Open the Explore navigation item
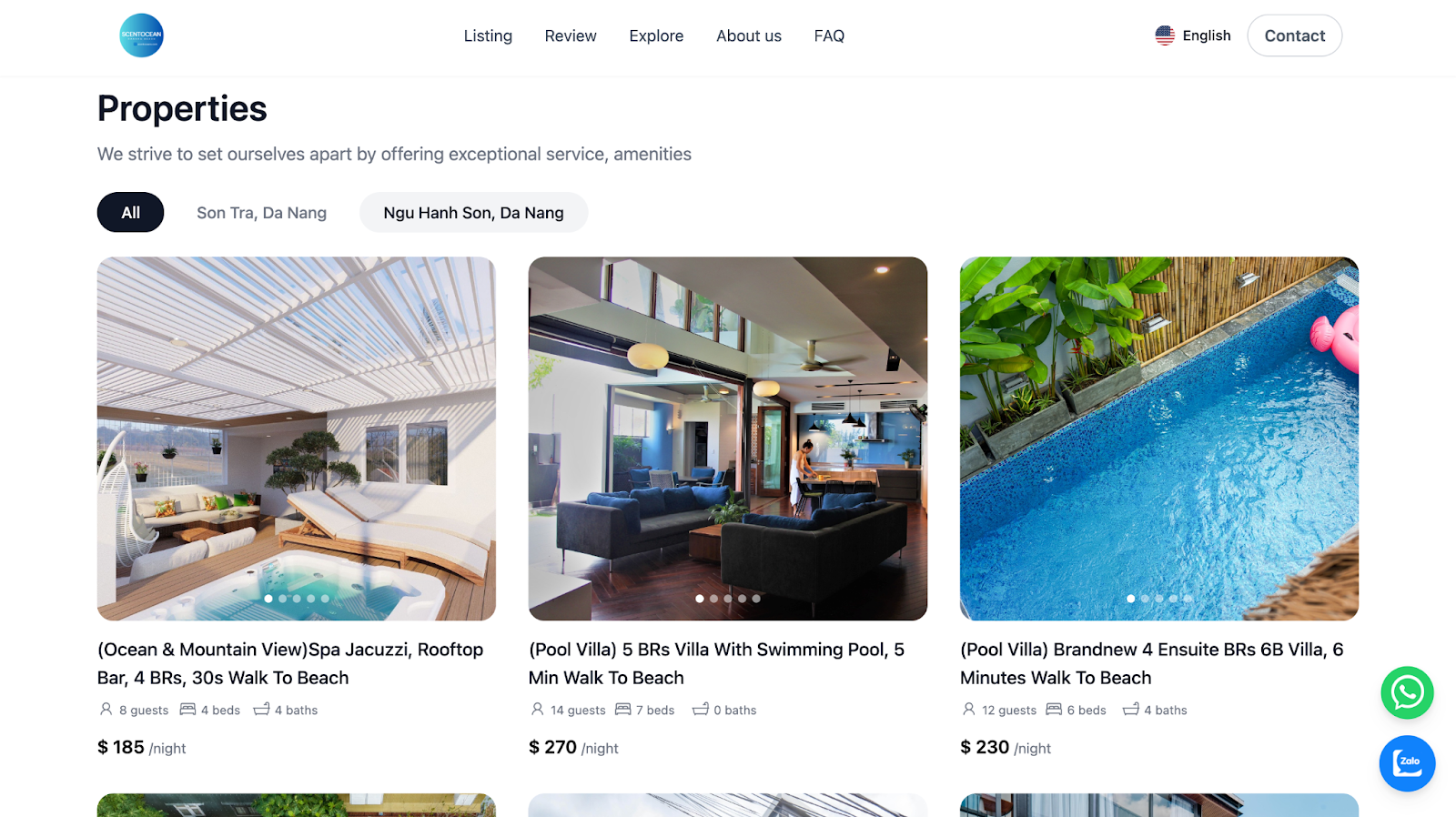The width and height of the screenshot is (1456, 817). pyautogui.click(x=656, y=35)
